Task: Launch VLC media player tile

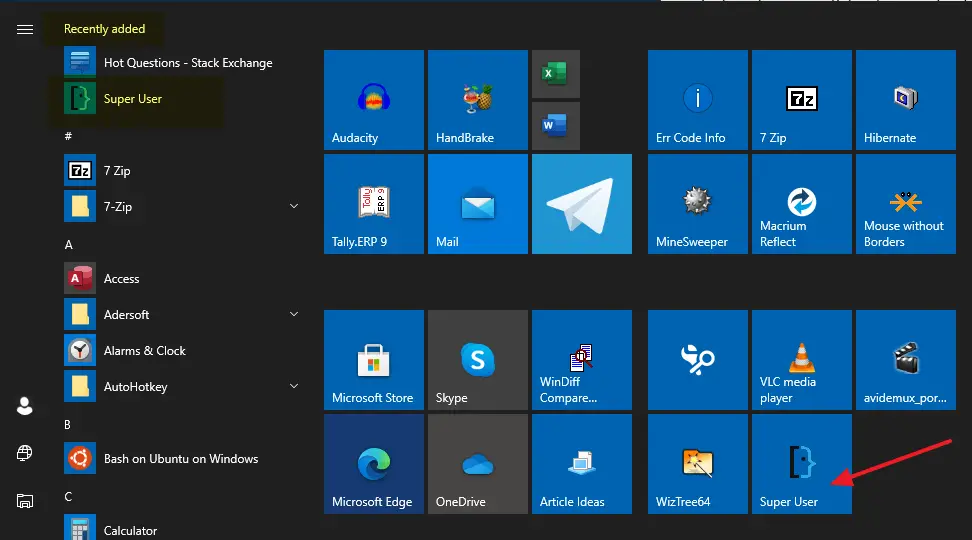Action: tap(802, 360)
